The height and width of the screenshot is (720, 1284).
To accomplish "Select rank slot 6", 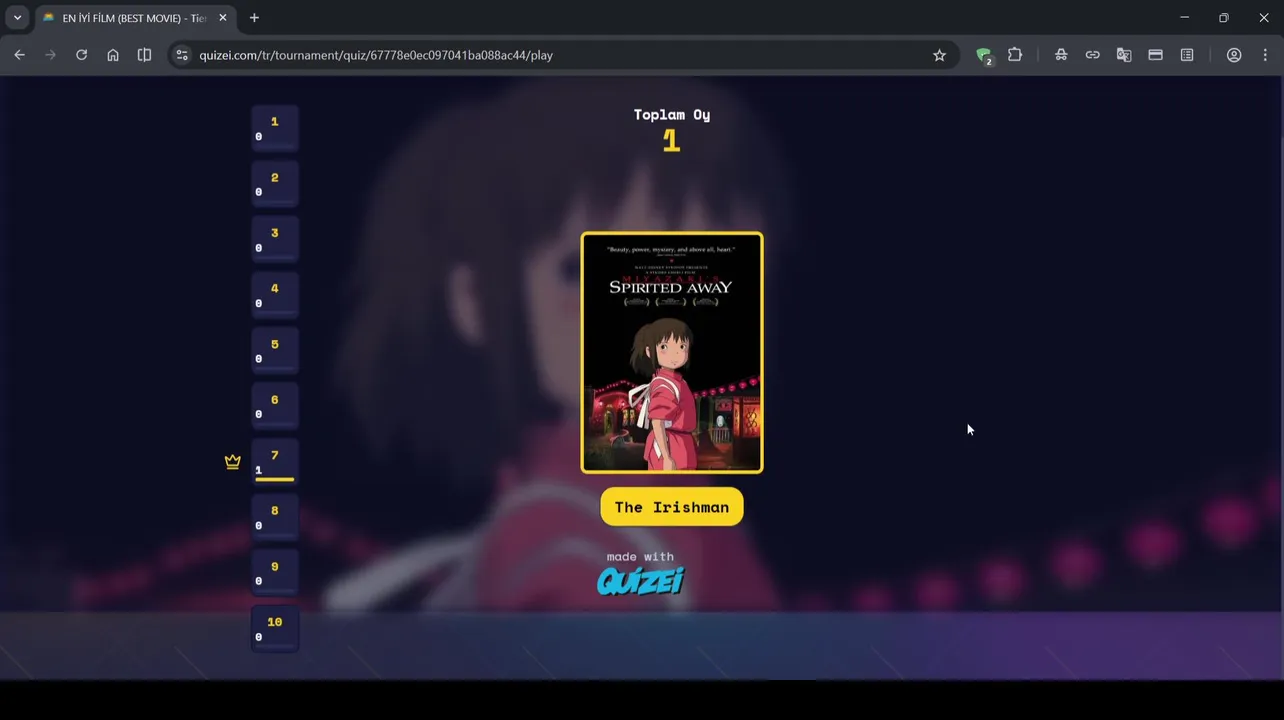I will pos(275,407).
